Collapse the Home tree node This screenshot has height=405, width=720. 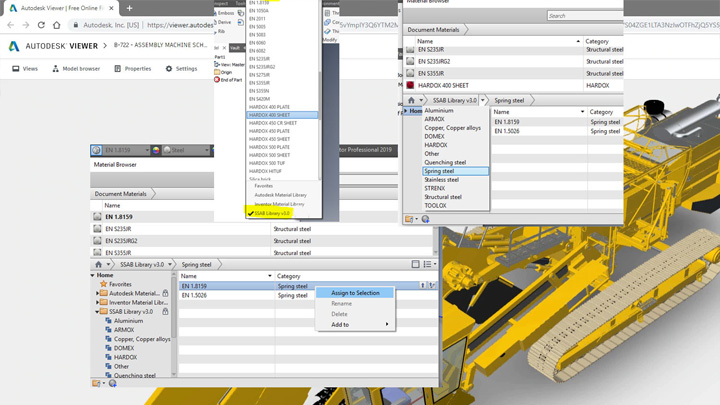point(93,275)
